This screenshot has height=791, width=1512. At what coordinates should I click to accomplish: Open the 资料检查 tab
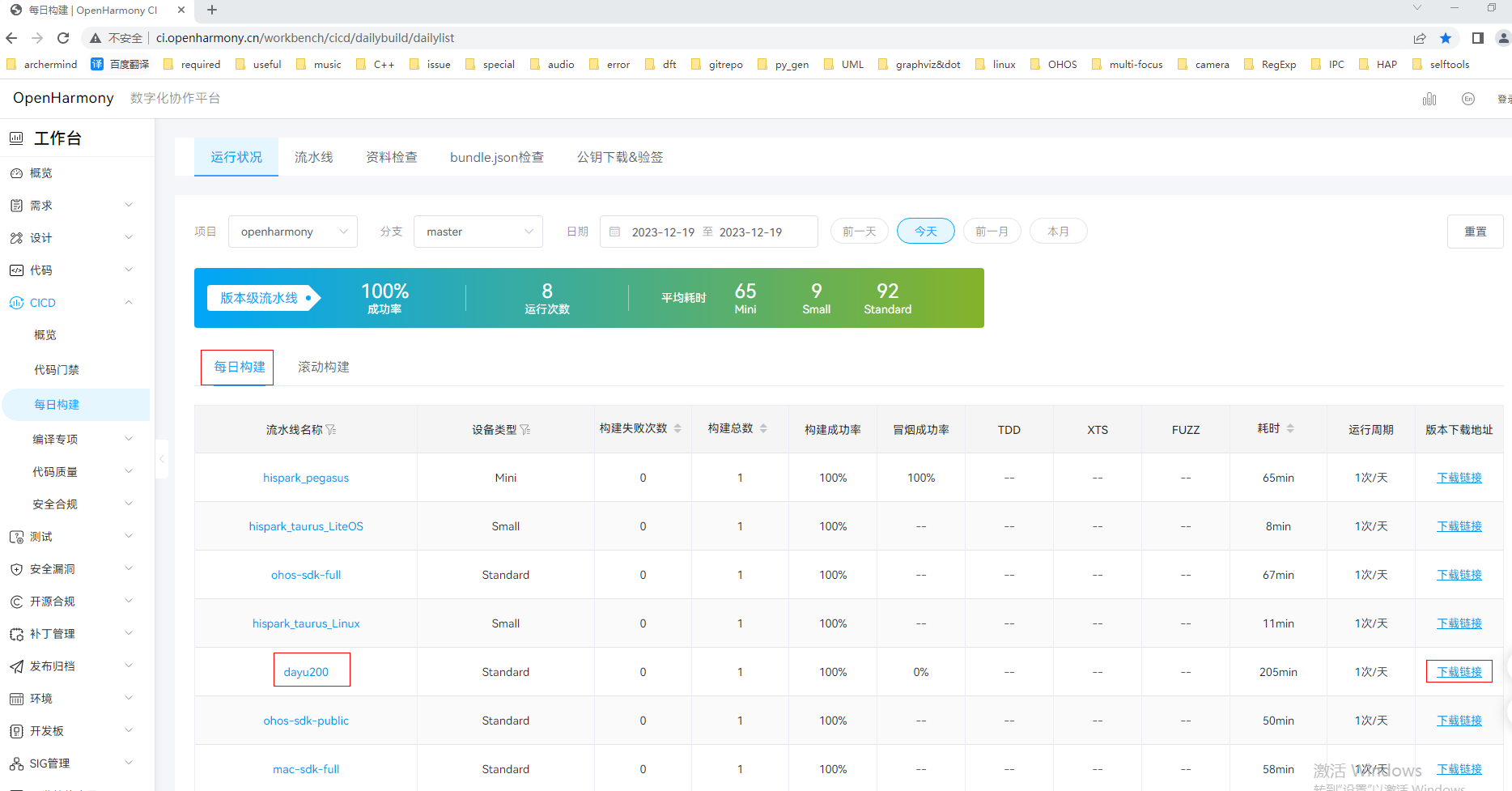pos(392,157)
